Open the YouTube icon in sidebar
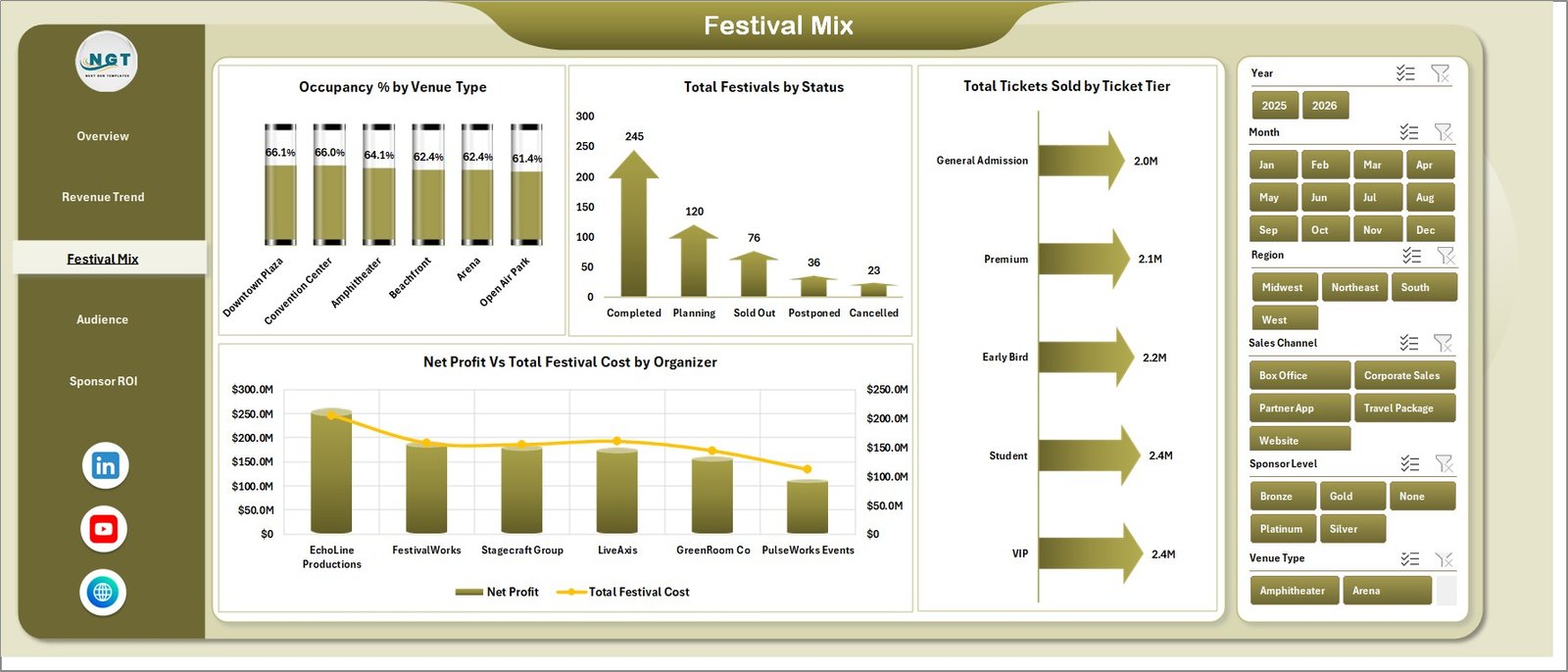1568x672 pixels. pos(104,529)
